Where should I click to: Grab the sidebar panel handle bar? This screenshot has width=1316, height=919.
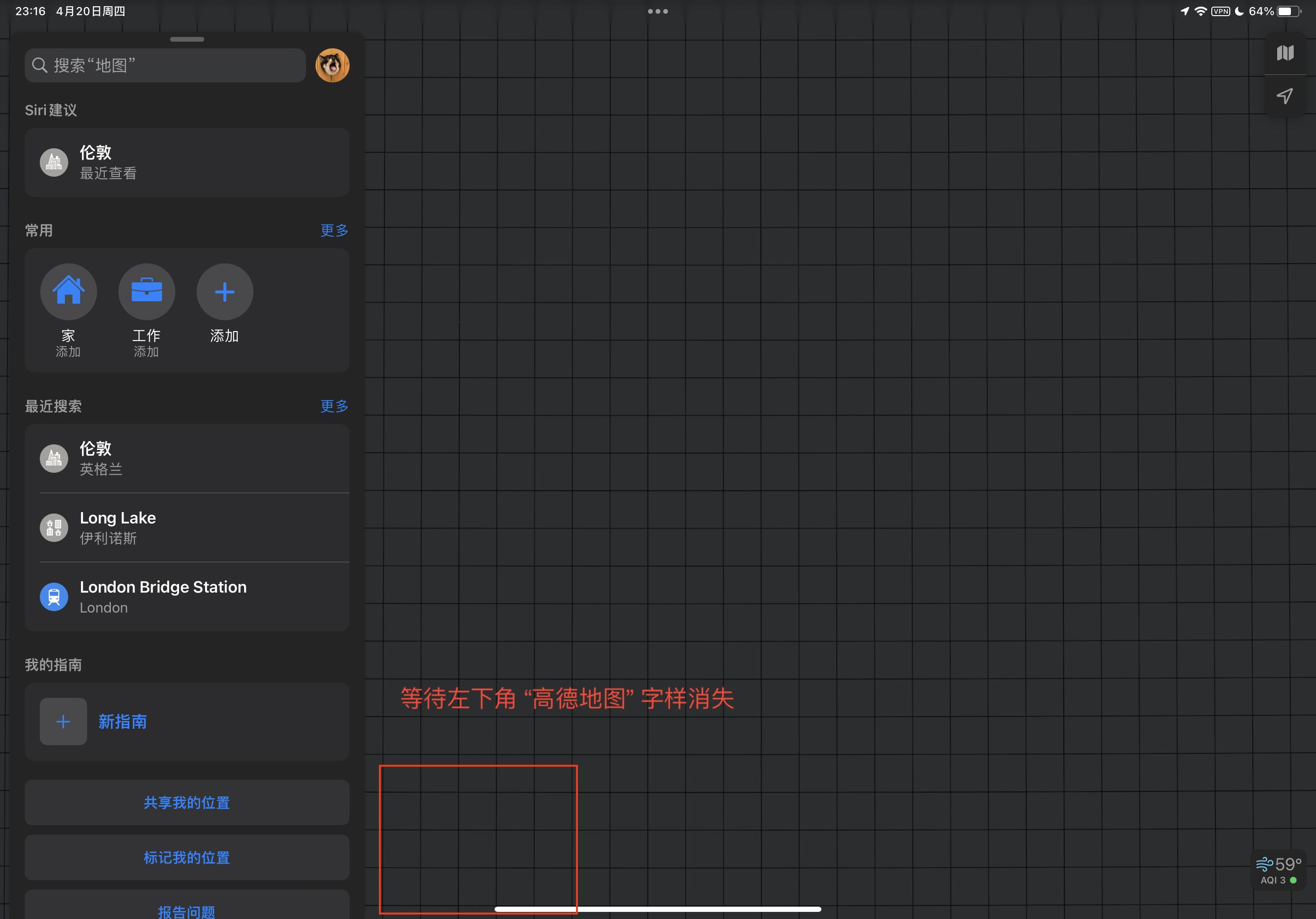[x=187, y=40]
